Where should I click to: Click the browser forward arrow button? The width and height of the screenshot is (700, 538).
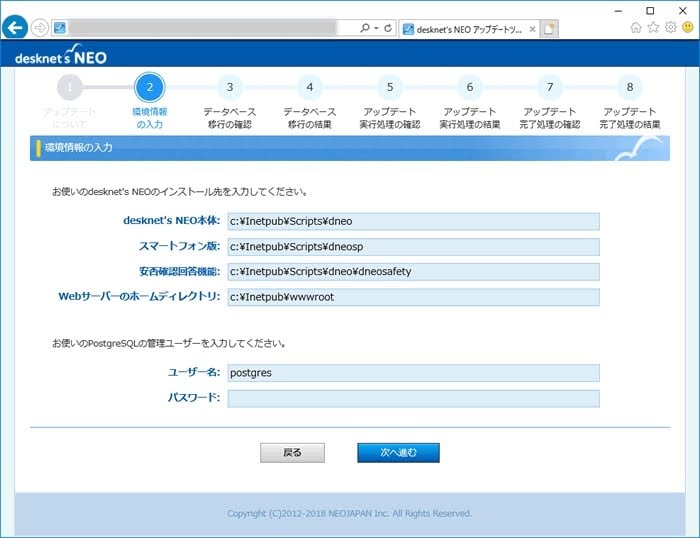(x=40, y=28)
